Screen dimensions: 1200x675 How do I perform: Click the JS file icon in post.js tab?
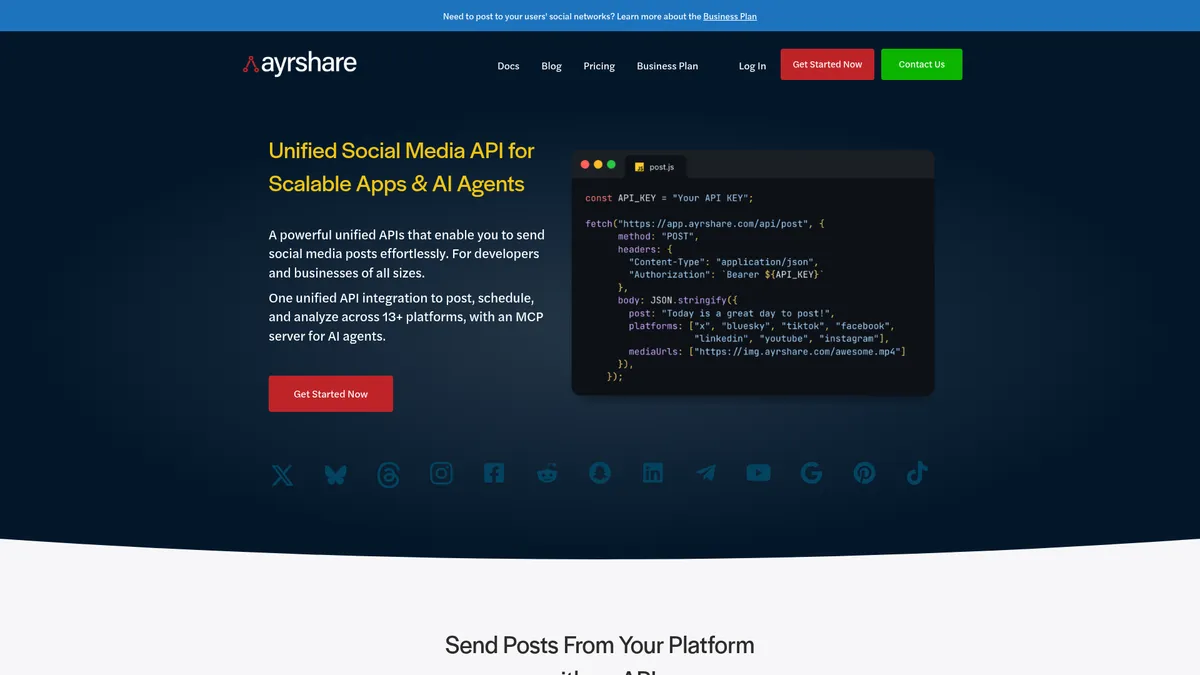point(640,167)
